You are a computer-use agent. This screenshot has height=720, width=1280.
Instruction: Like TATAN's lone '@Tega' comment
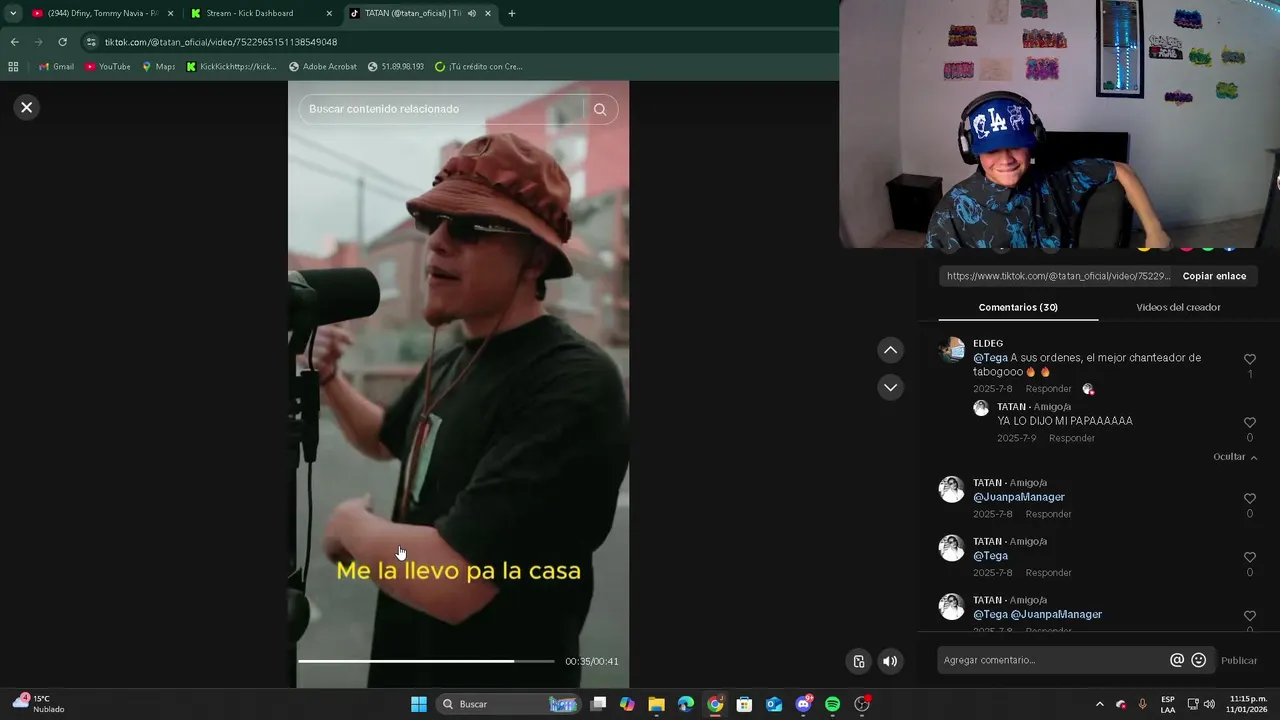coord(1249,558)
